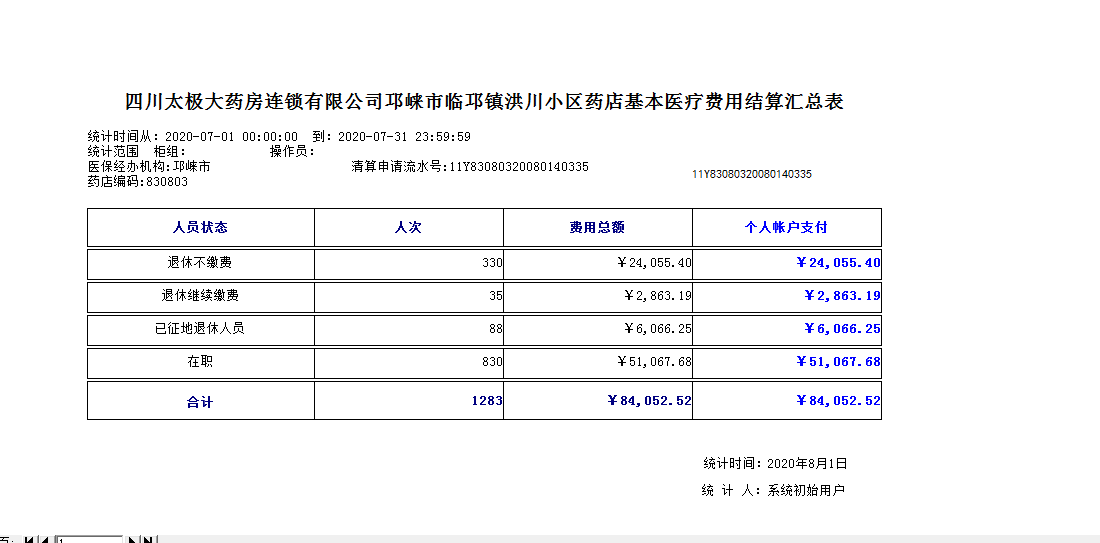
Task: Go to the next report page
Action: tap(133, 539)
